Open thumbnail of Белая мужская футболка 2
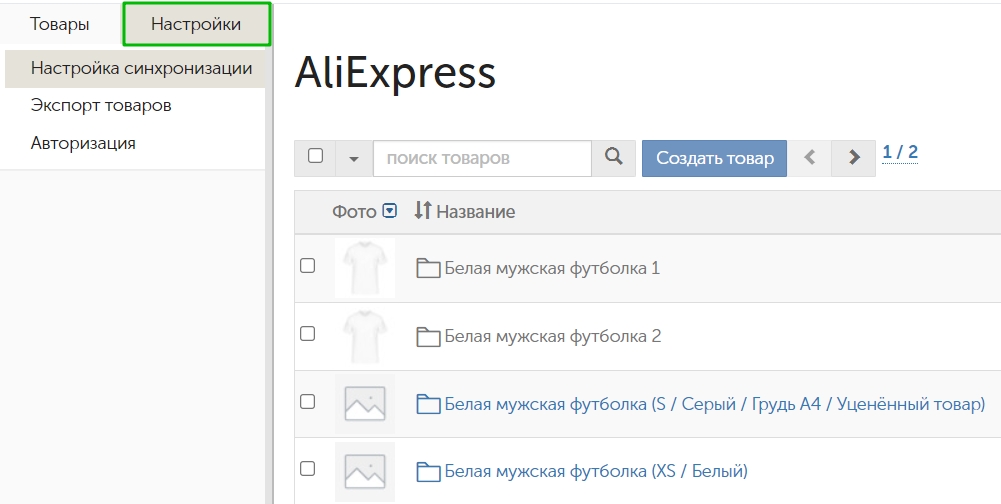This screenshot has height=504, width=1001. (365, 336)
